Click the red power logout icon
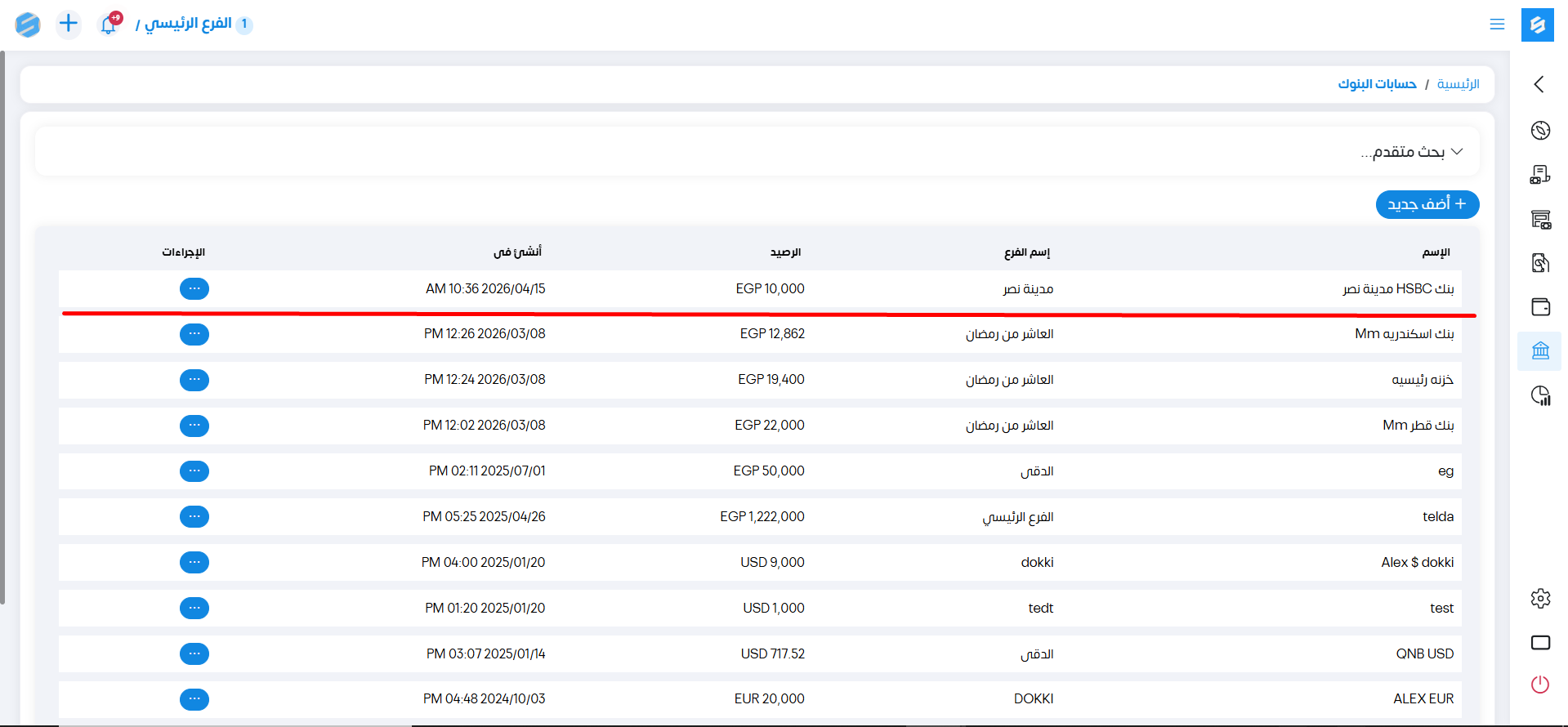The width and height of the screenshot is (1568, 727). point(1540,685)
